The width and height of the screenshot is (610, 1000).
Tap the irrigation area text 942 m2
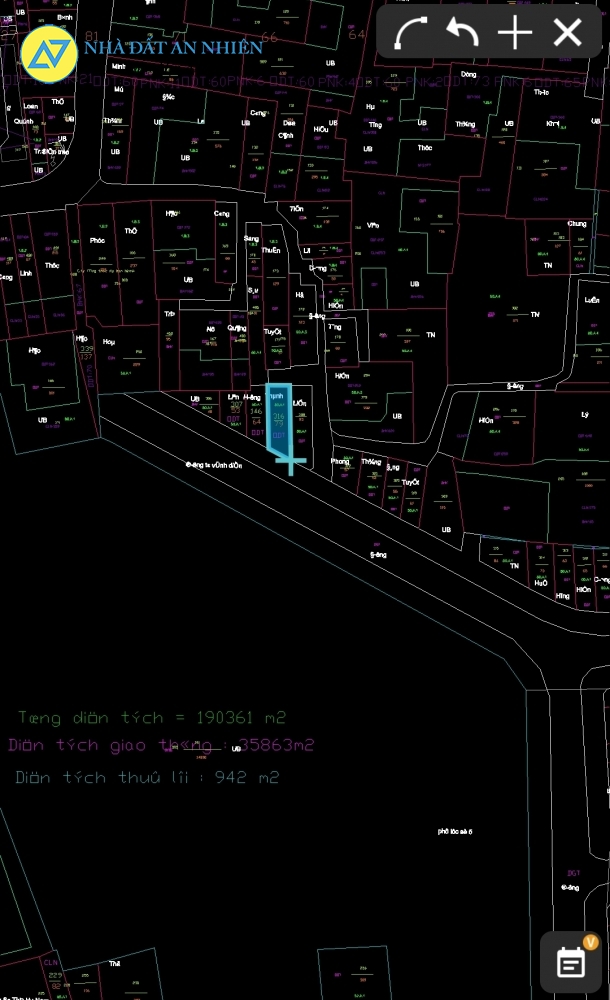pyautogui.click(x=147, y=777)
